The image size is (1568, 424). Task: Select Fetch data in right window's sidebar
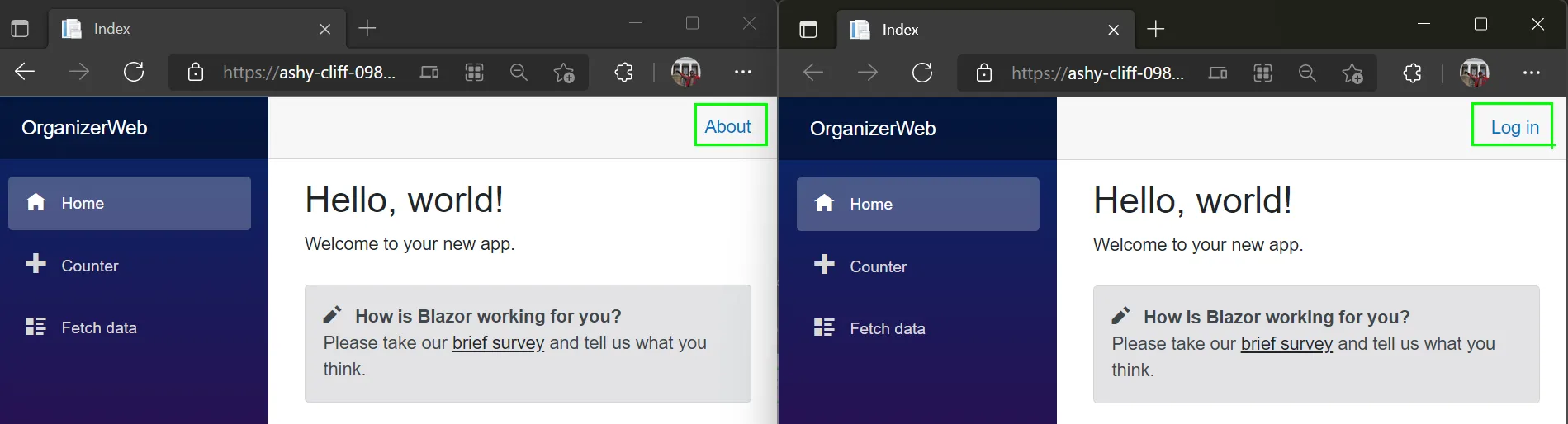tap(887, 328)
